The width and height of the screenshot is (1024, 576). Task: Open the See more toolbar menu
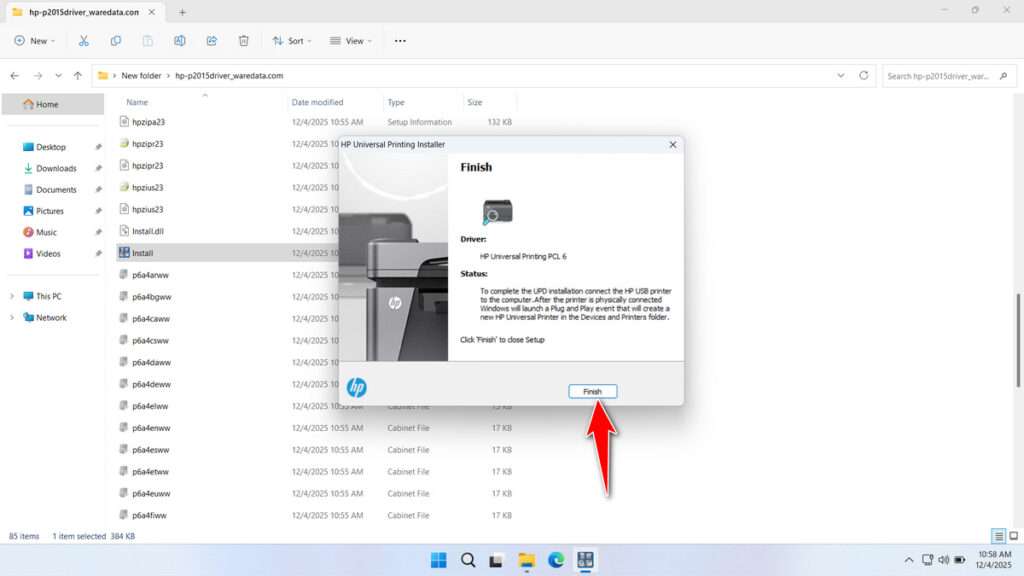point(399,40)
